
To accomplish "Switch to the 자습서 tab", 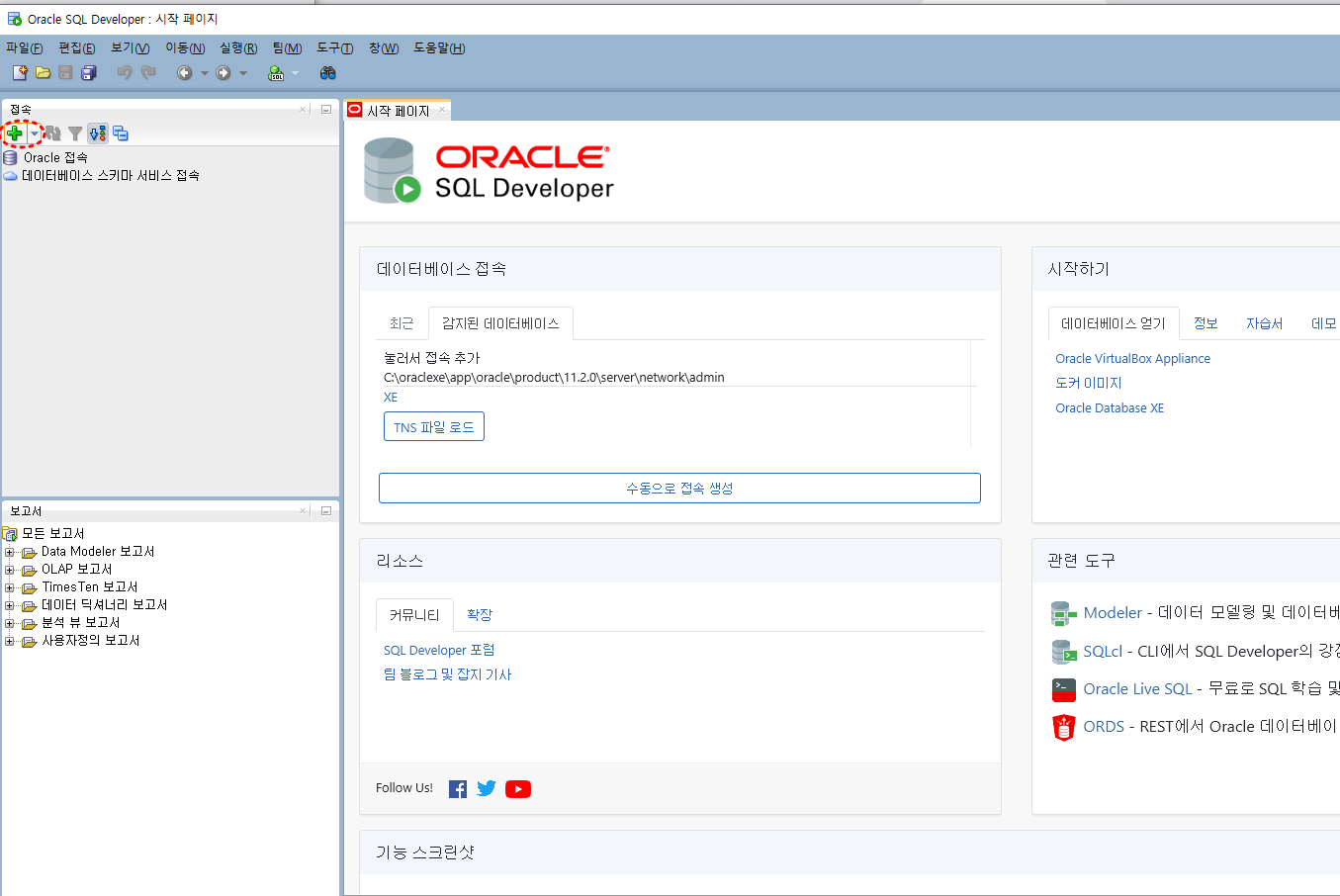I will point(1264,323).
